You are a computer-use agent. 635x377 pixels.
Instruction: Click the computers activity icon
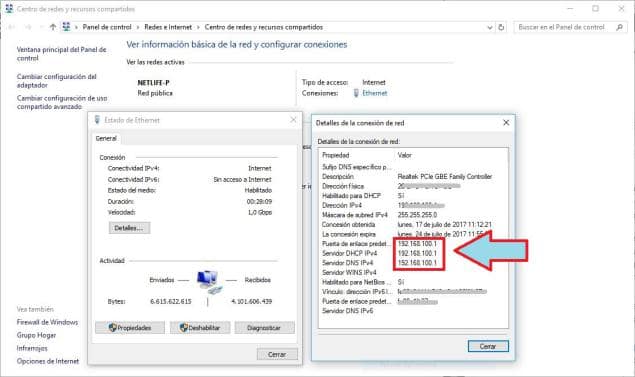(209, 281)
